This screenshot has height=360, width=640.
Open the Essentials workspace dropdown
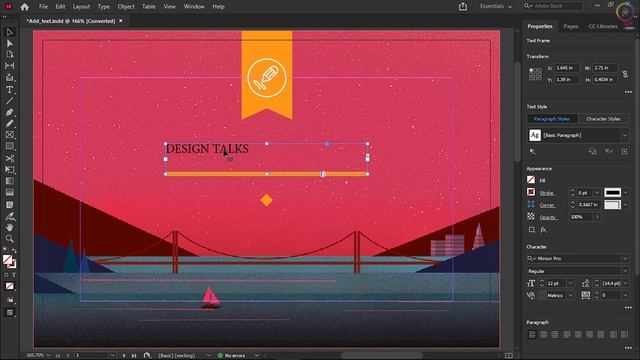point(496,6)
